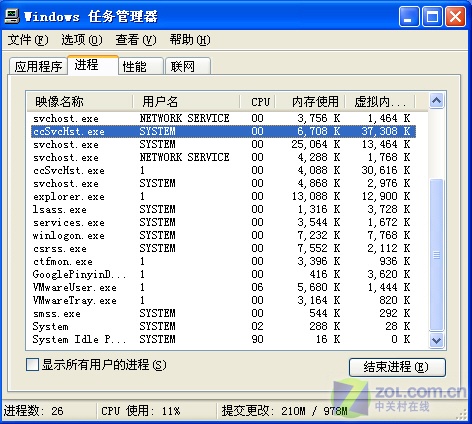Click the scrollbar down arrow

point(436,340)
